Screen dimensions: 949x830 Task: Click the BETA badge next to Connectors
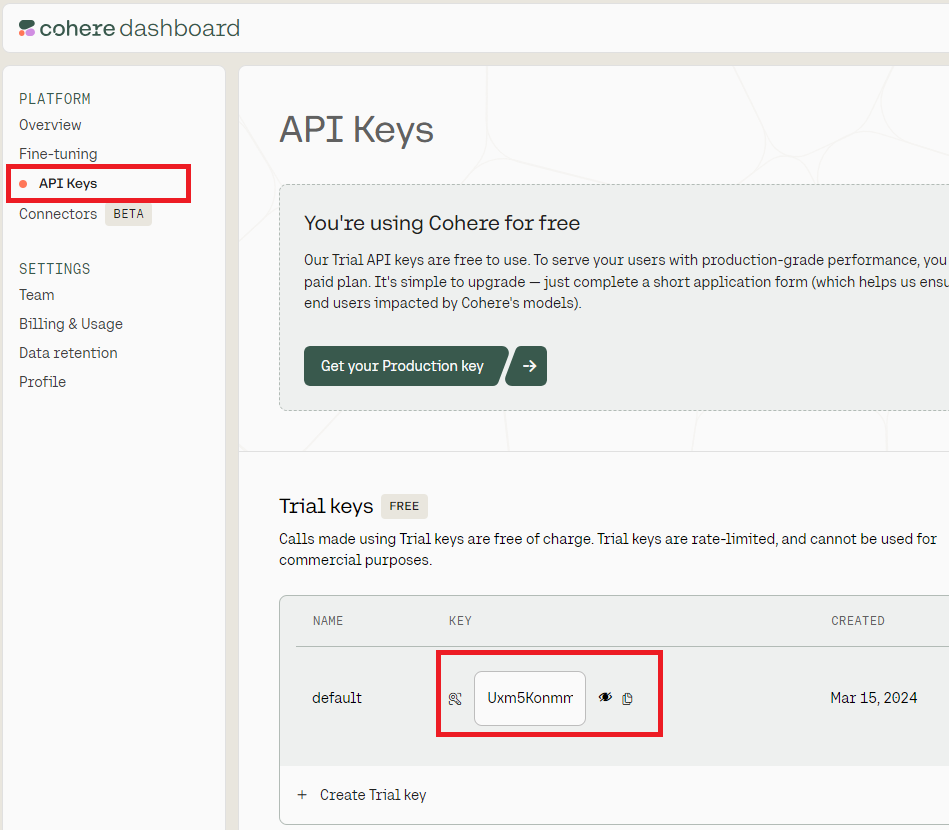128,214
